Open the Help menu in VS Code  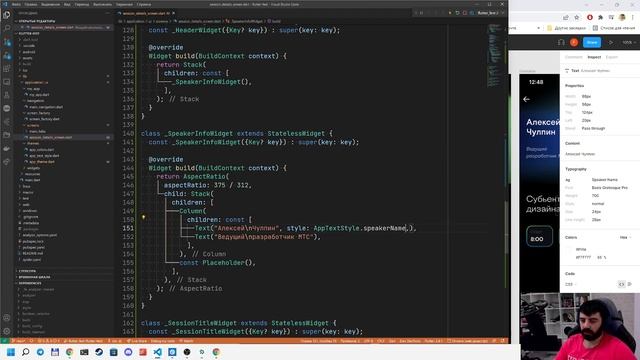coord(144,4)
